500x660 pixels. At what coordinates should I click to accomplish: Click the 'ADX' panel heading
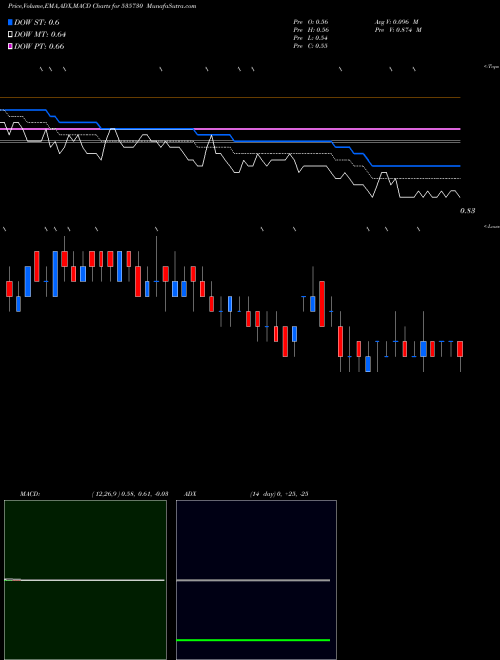pos(191,494)
